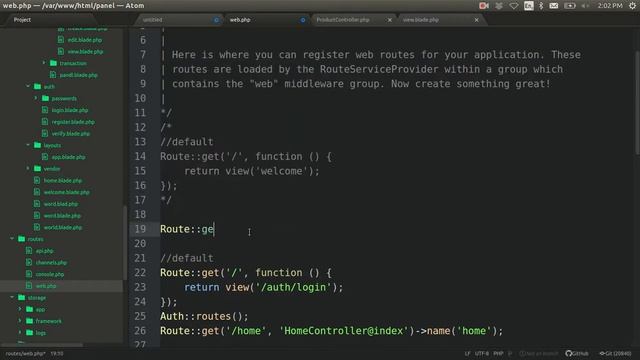Click the tree view horizontal scrollbar
This screenshot has height=360, width=640.
click(x=42, y=345)
